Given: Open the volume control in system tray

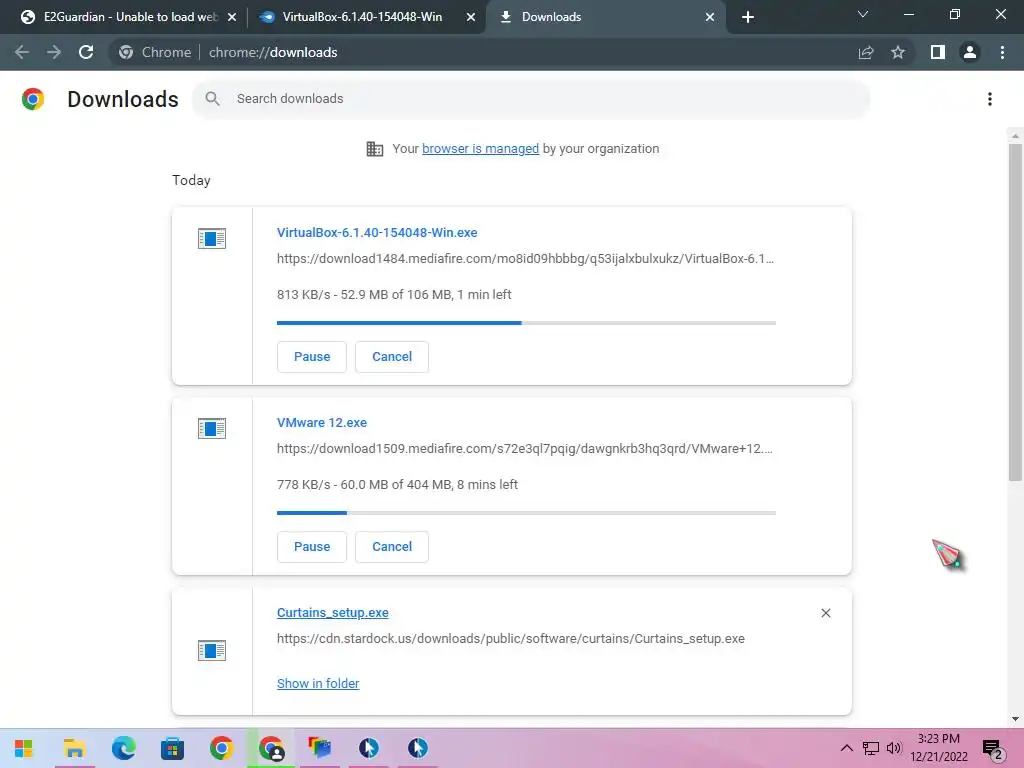Looking at the screenshot, I should [x=893, y=748].
